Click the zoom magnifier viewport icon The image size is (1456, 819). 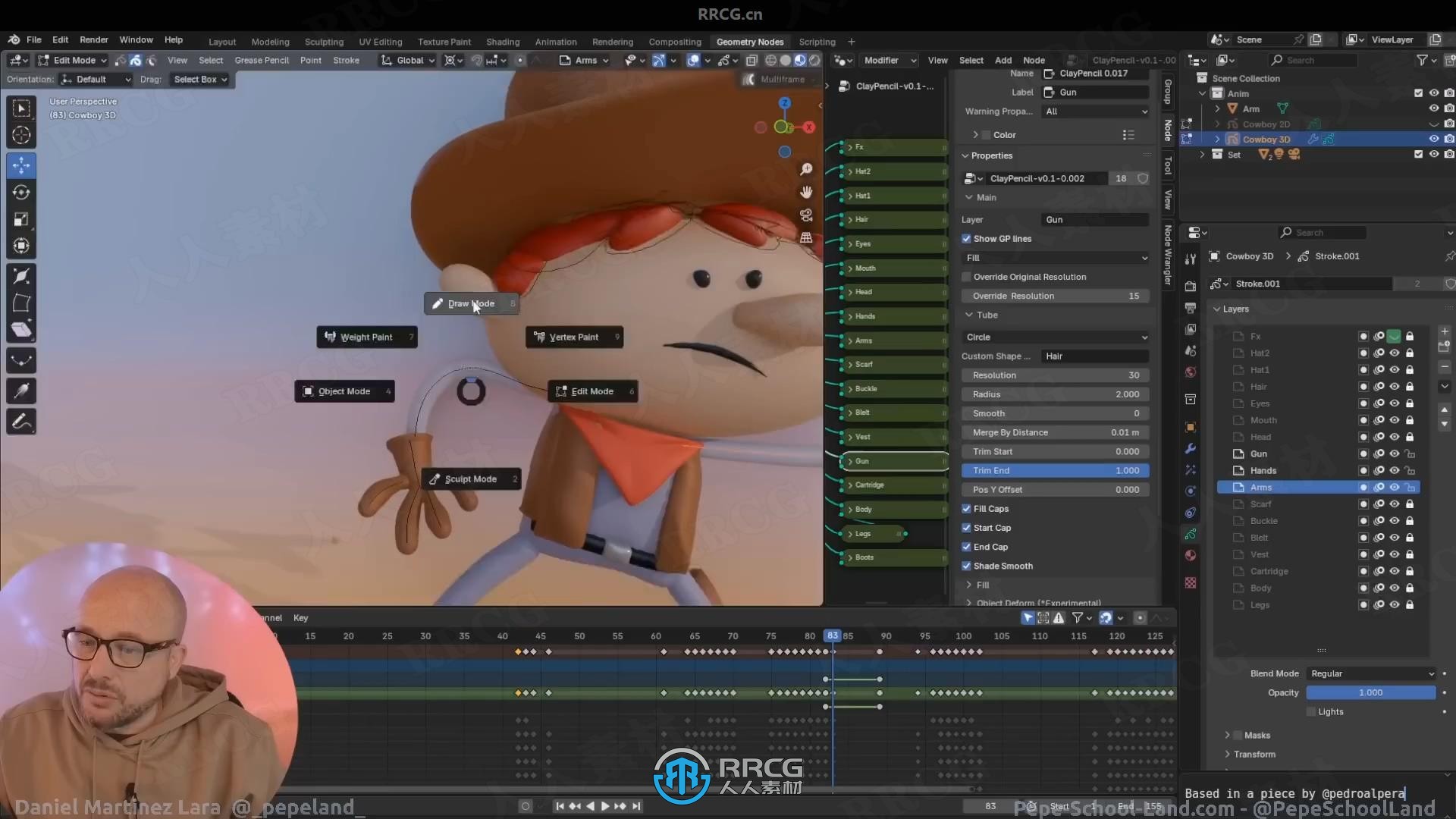[x=806, y=169]
